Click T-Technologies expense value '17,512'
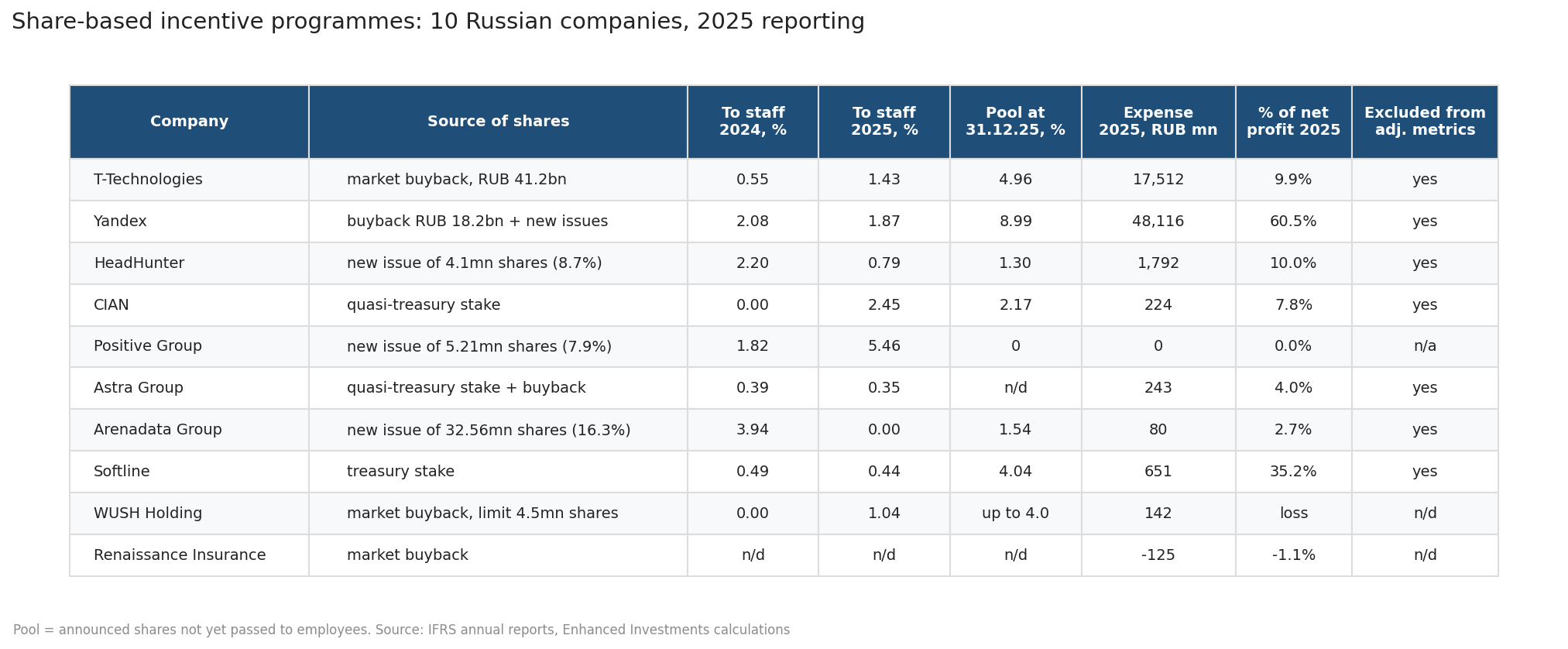Viewport: 1568px width, 649px height. [1158, 180]
